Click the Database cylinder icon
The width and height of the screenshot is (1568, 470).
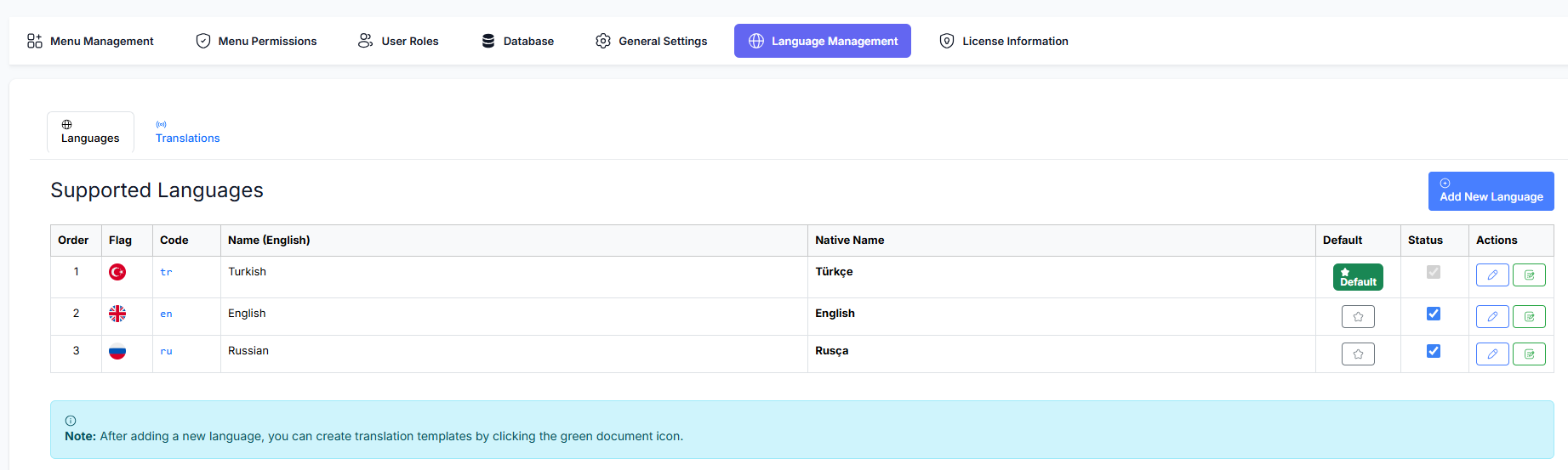point(488,41)
